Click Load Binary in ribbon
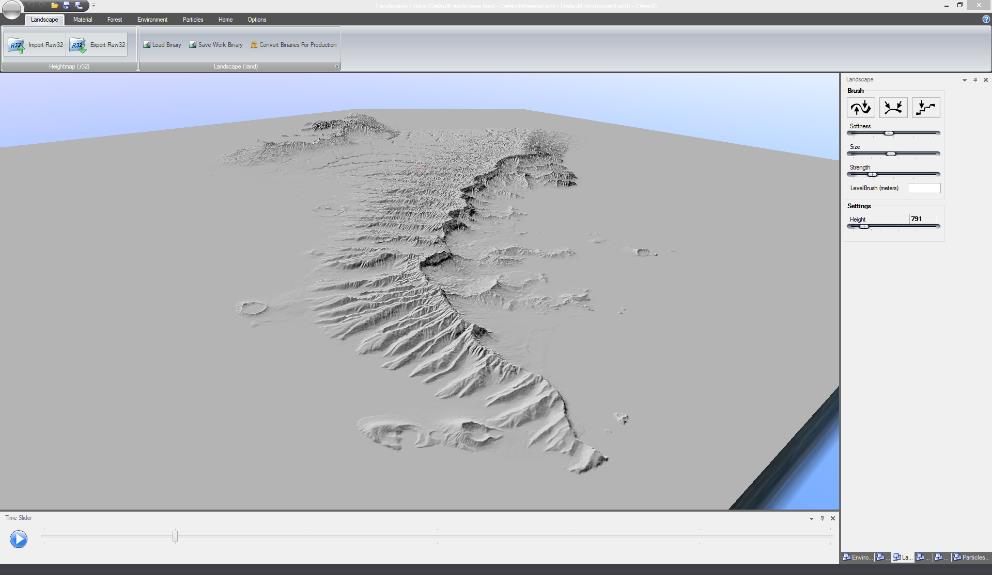Image resolution: width=992 pixels, height=575 pixels. (x=163, y=45)
